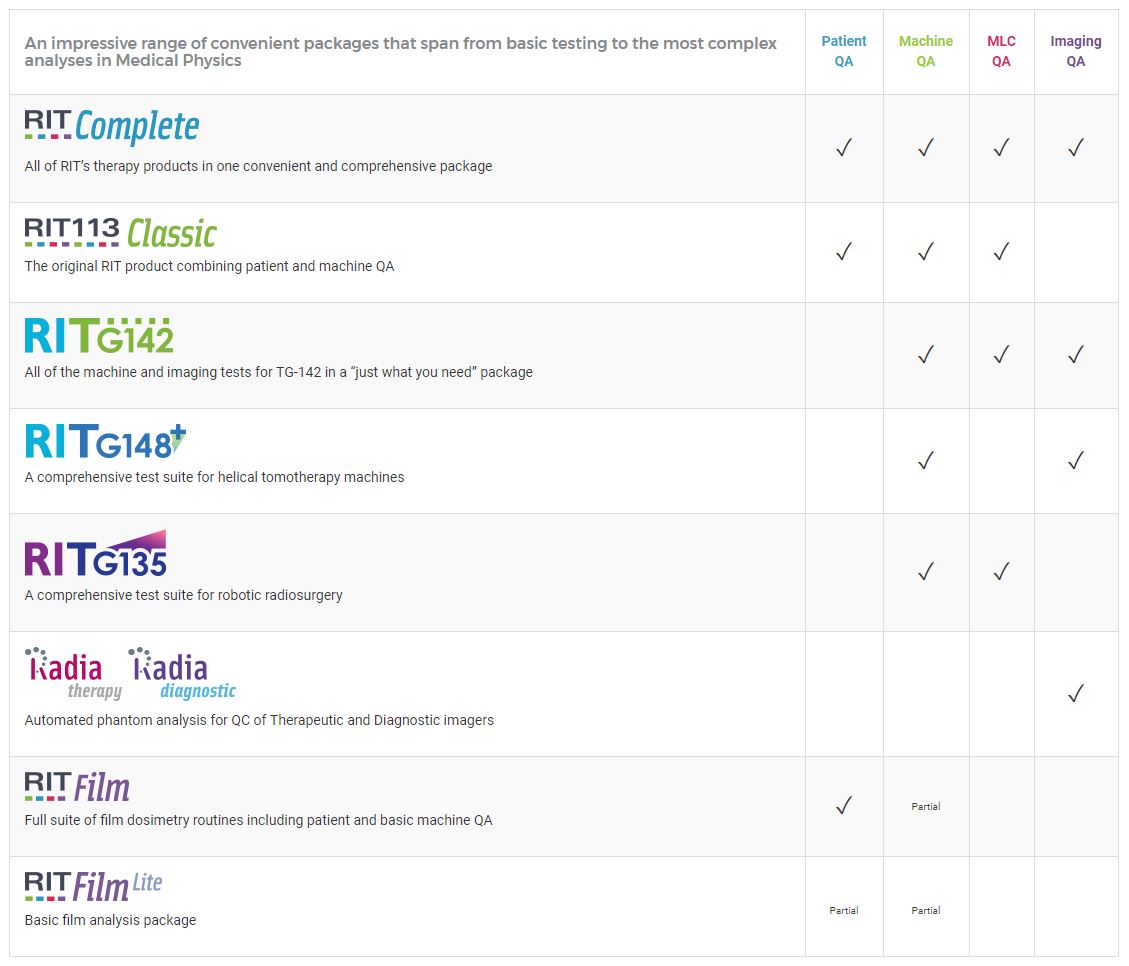The image size is (1129, 966).
Task: Select the MLC QA column header
Action: [x=1001, y=51]
